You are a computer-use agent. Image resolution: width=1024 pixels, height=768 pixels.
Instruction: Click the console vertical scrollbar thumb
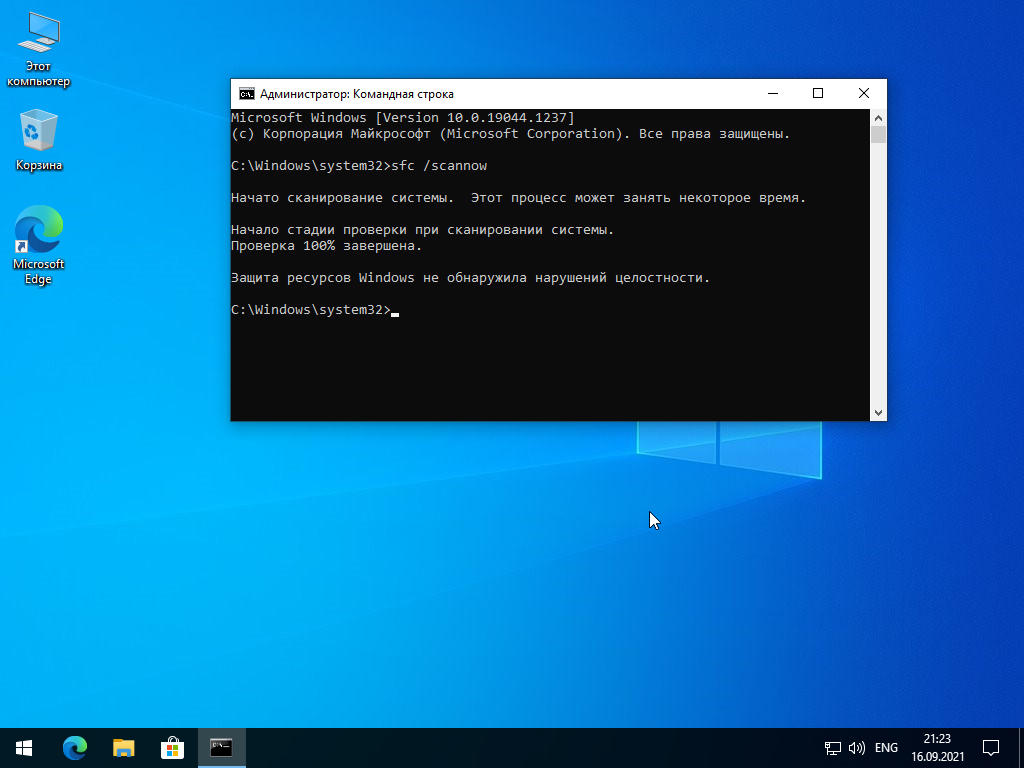pos(878,135)
